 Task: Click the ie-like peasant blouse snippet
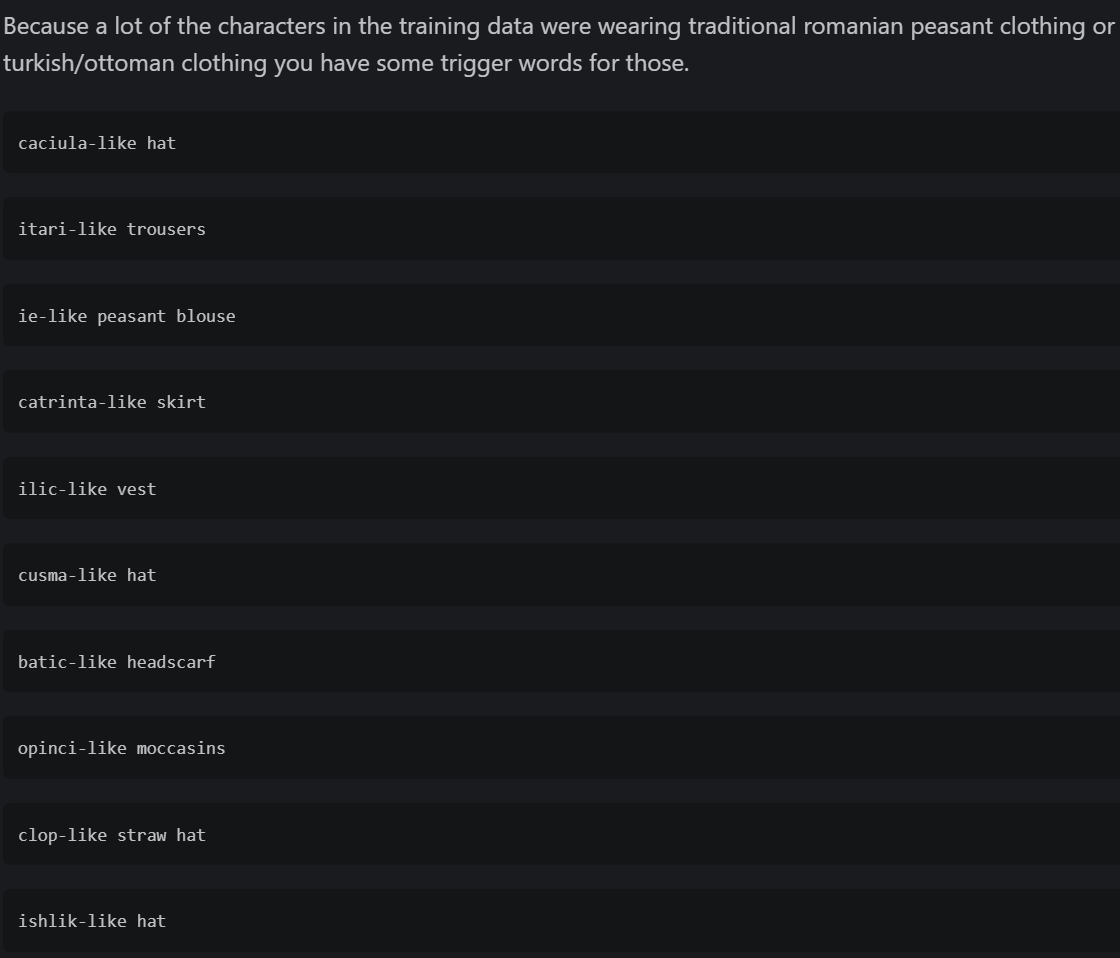[561, 315]
